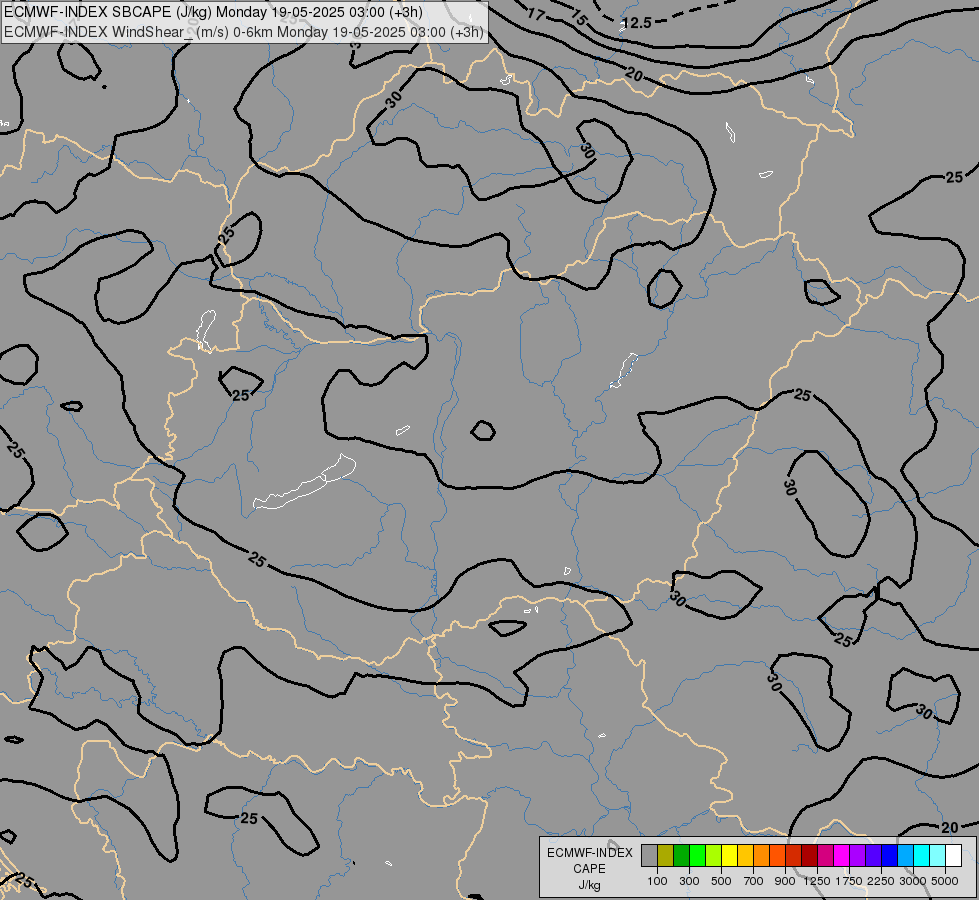Image resolution: width=979 pixels, height=900 pixels.
Task: Click the 15 contour label
Action: click(x=579, y=19)
